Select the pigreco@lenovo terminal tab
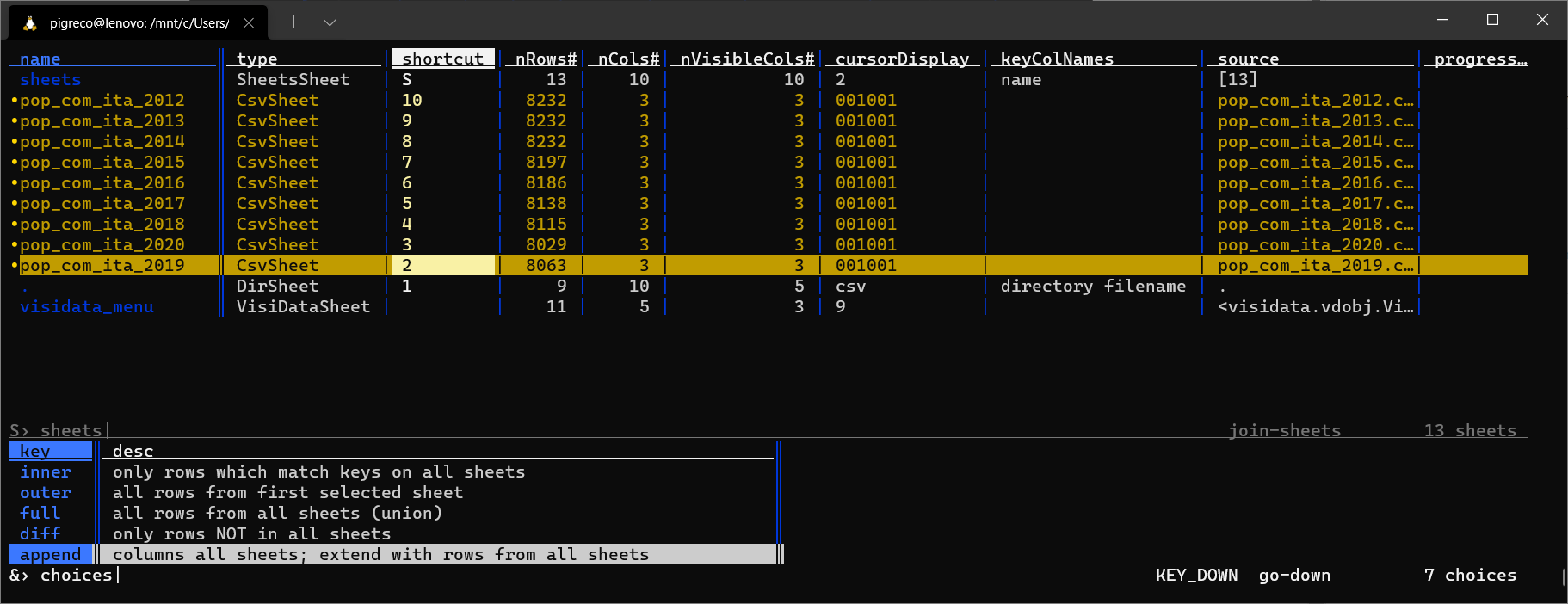The height and width of the screenshot is (604, 1568). [138, 23]
